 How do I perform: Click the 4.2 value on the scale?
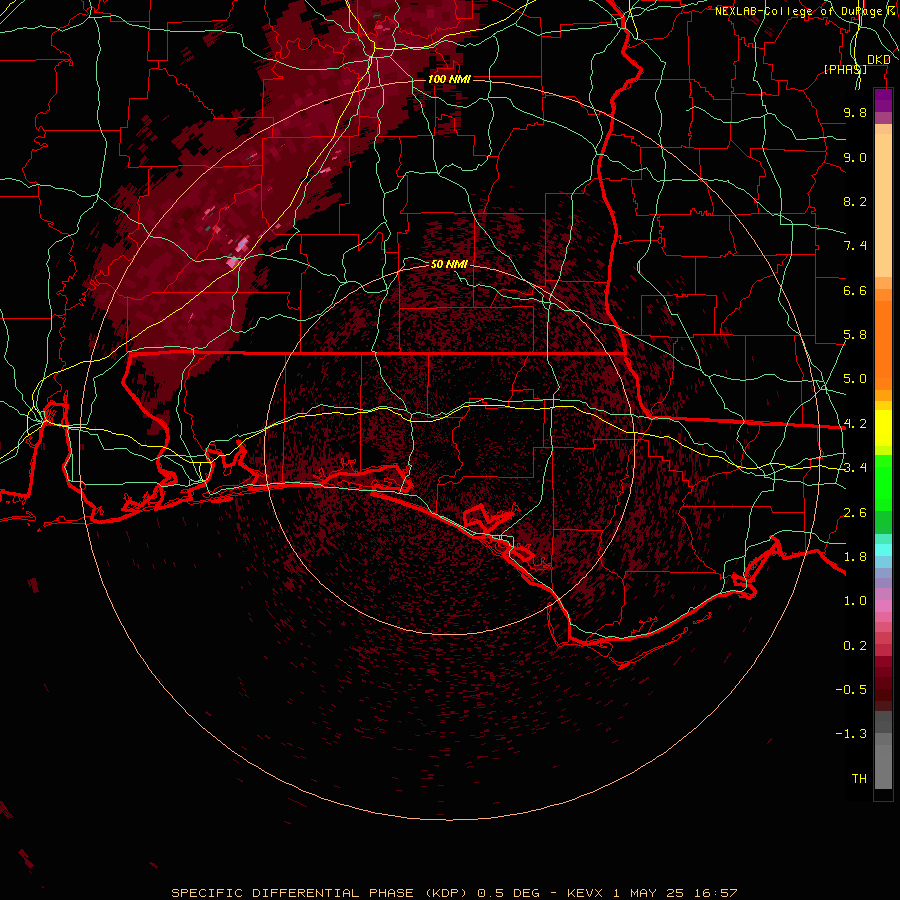[x=855, y=424]
